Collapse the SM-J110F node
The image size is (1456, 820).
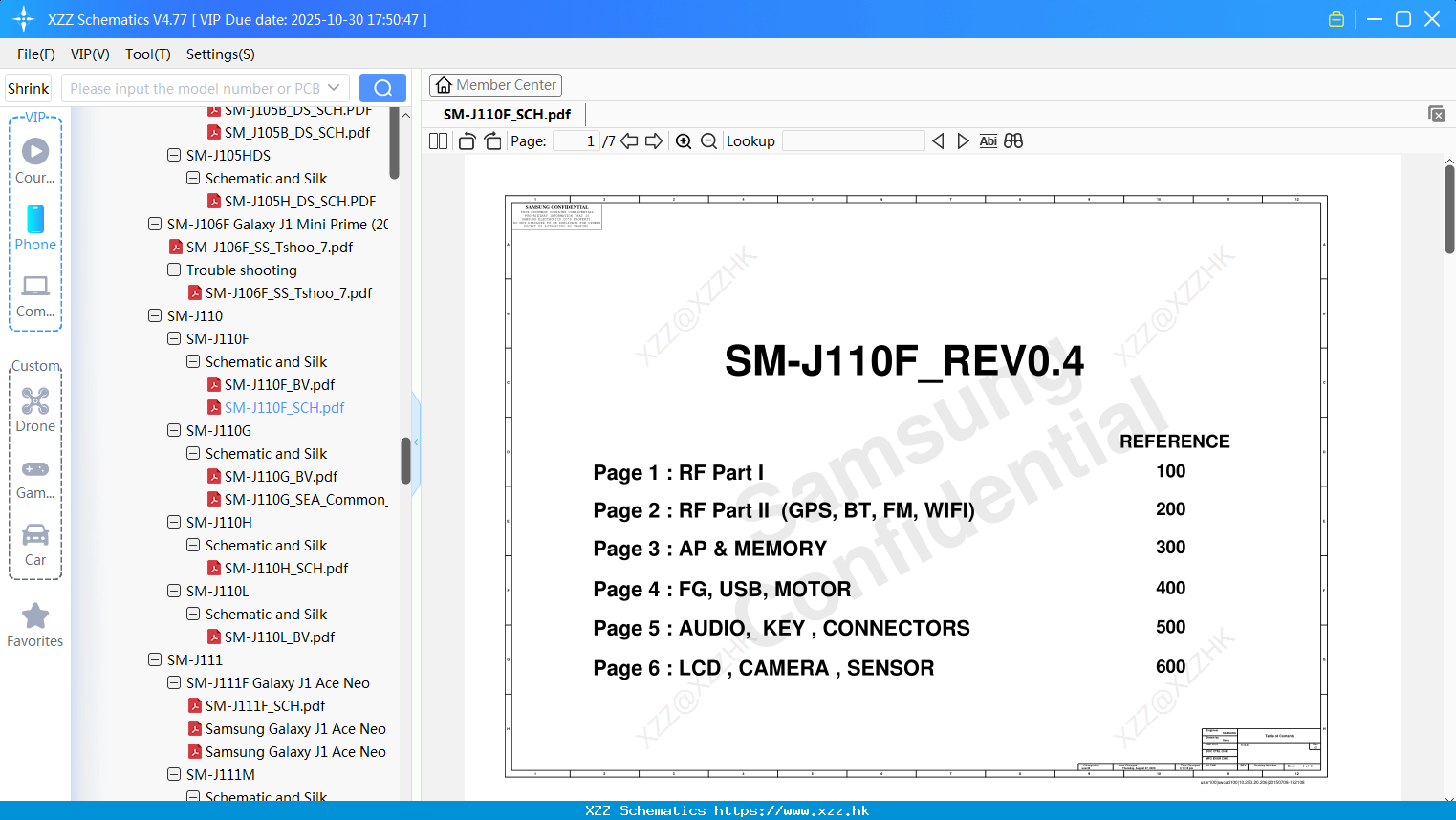[x=174, y=338]
